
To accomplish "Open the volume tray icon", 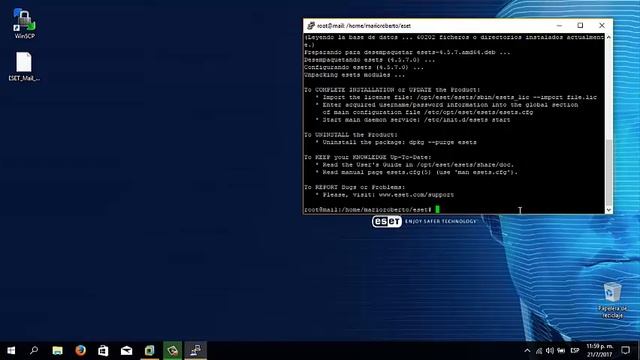I will pos(550,351).
